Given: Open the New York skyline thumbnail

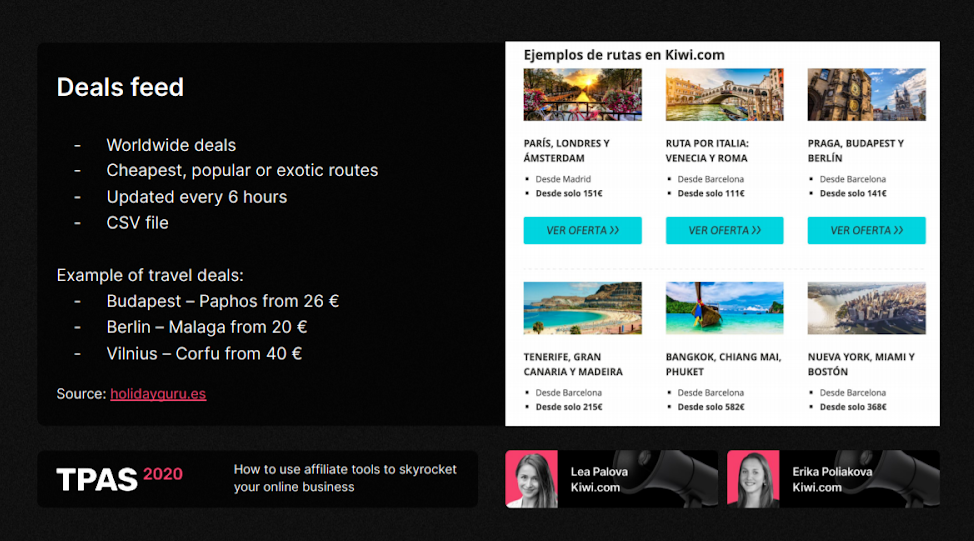Looking at the screenshot, I should click(x=866, y=308).
